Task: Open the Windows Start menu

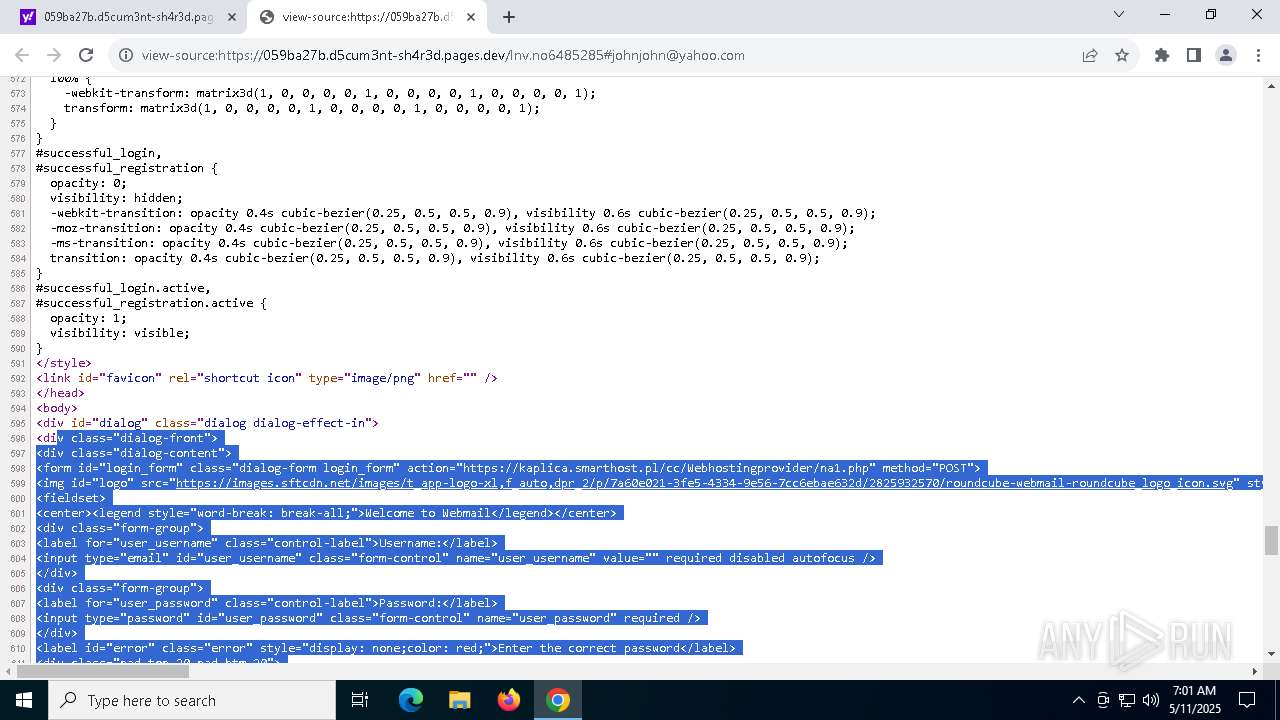Action: click(24, 700)
